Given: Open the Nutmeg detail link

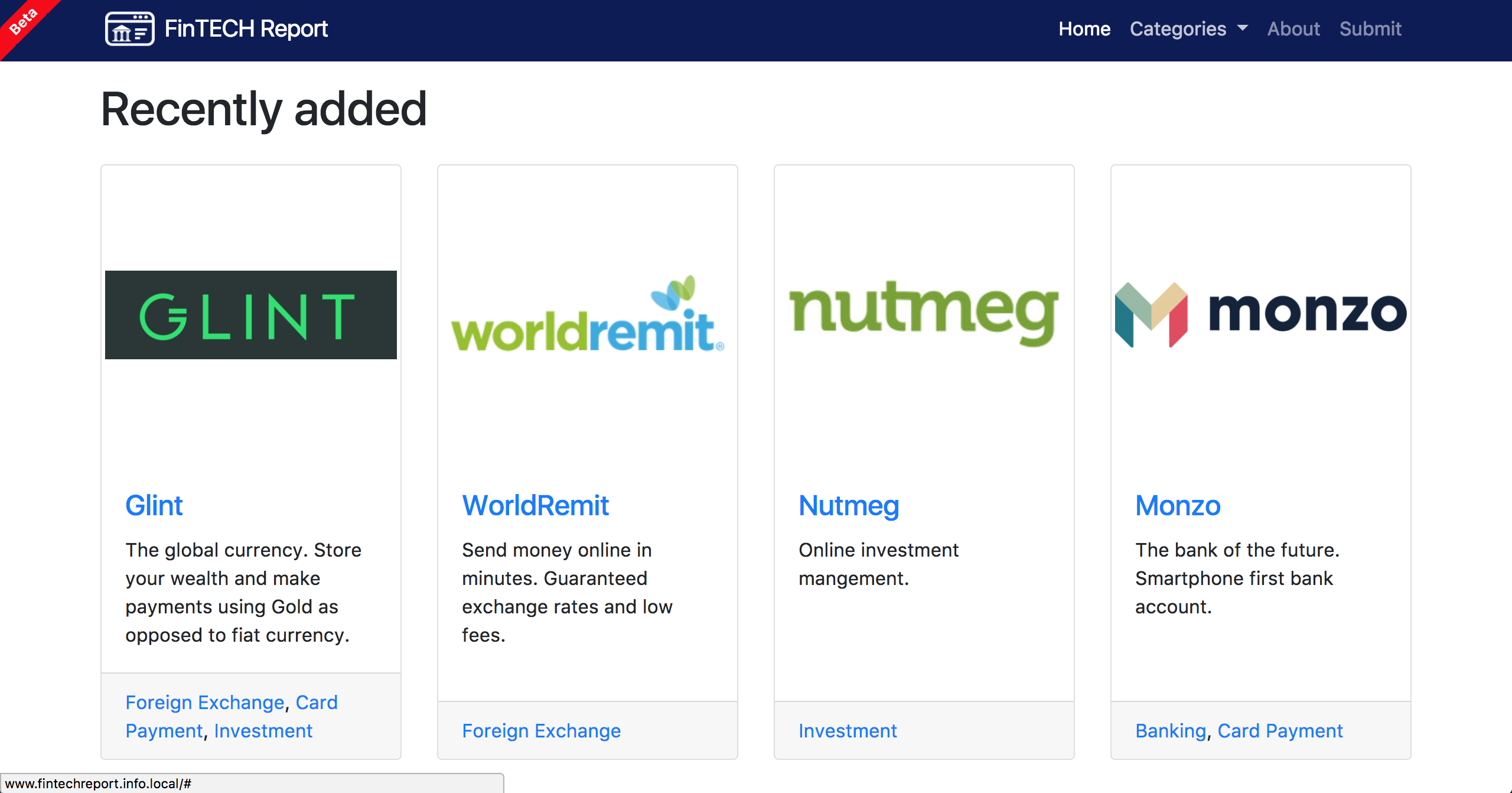Looking at the screenshot, I should tap(849, 505).
